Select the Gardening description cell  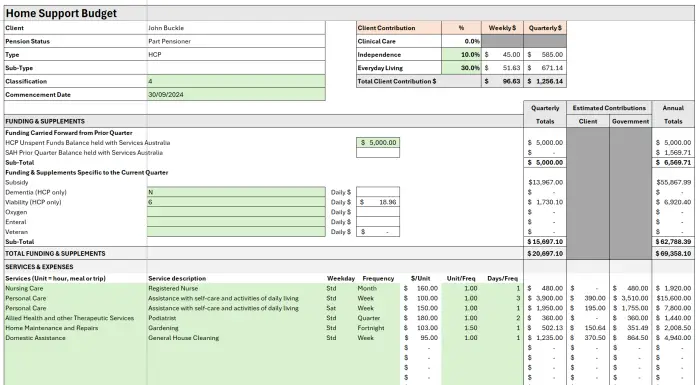[x=236, y=328]
